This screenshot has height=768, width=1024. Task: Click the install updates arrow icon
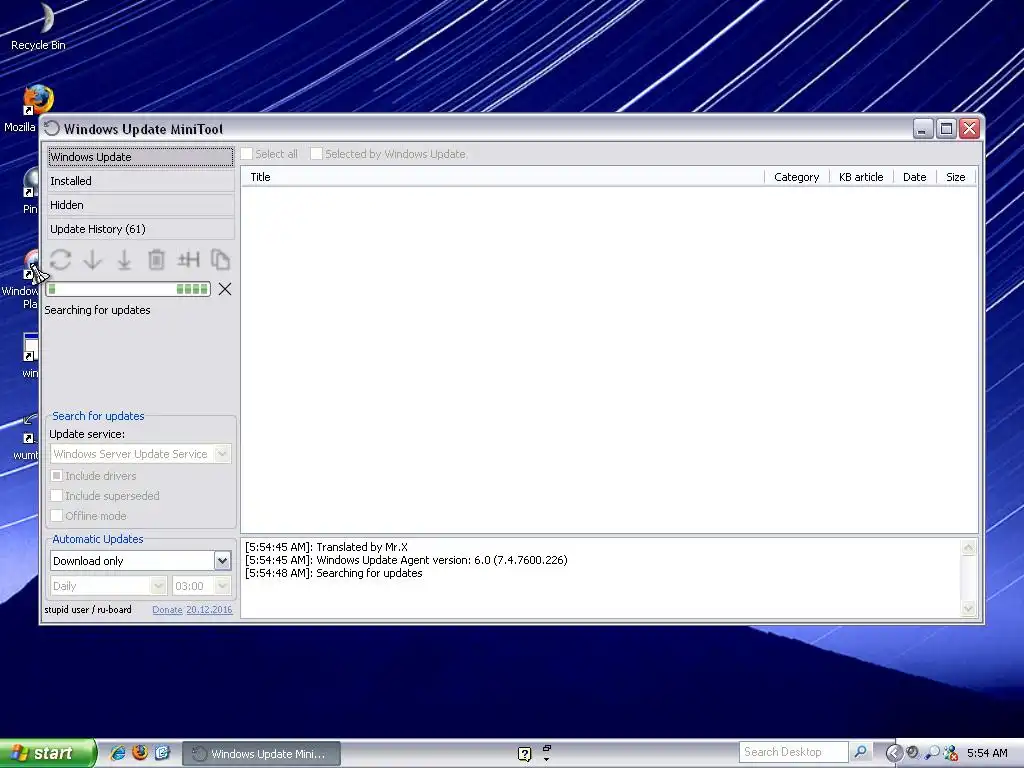click(124, 260)
